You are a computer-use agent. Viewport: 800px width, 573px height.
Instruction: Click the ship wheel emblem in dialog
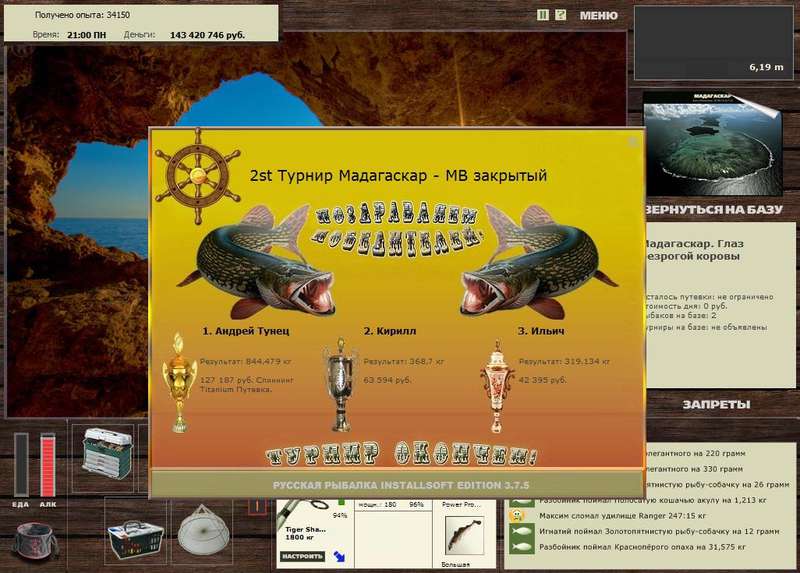tap(197, 176)
